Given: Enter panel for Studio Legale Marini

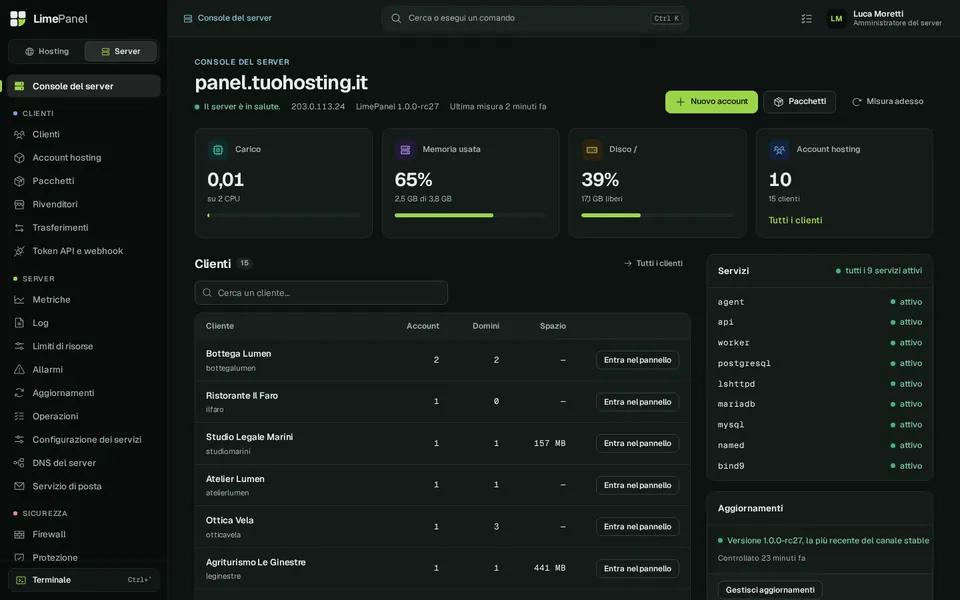Looking at the screenshot, I should pos(637,443).
